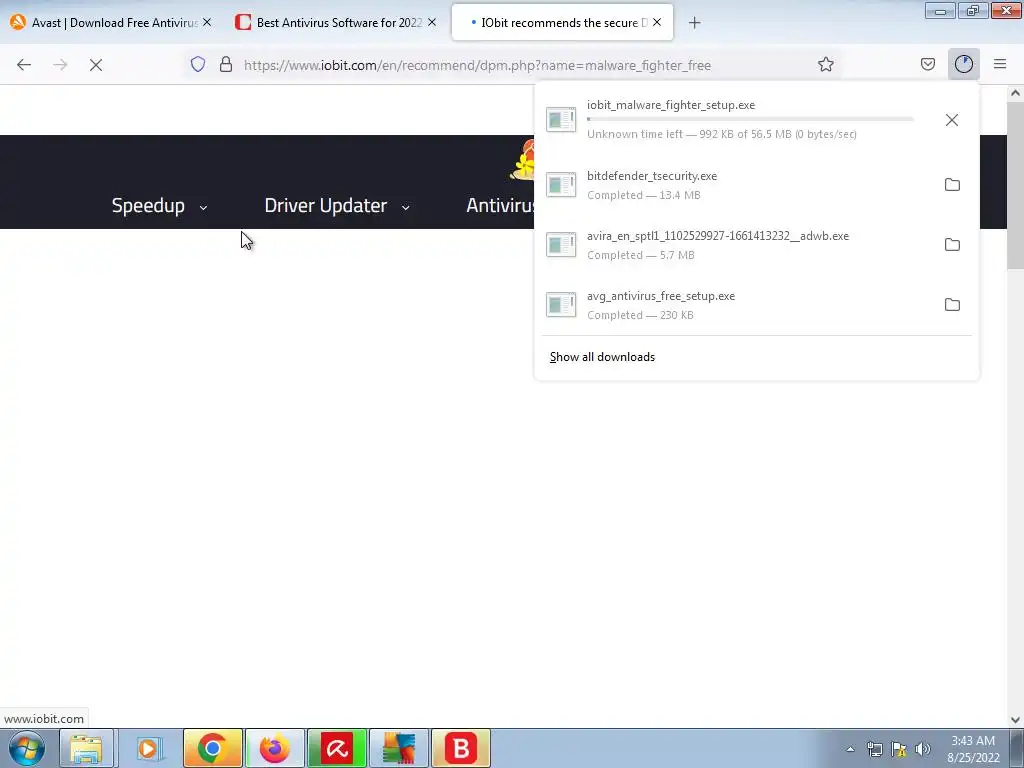1024x768 pixels.
Task: Open the Driver Updater navigation item
Action: click(x=326, y=206)
